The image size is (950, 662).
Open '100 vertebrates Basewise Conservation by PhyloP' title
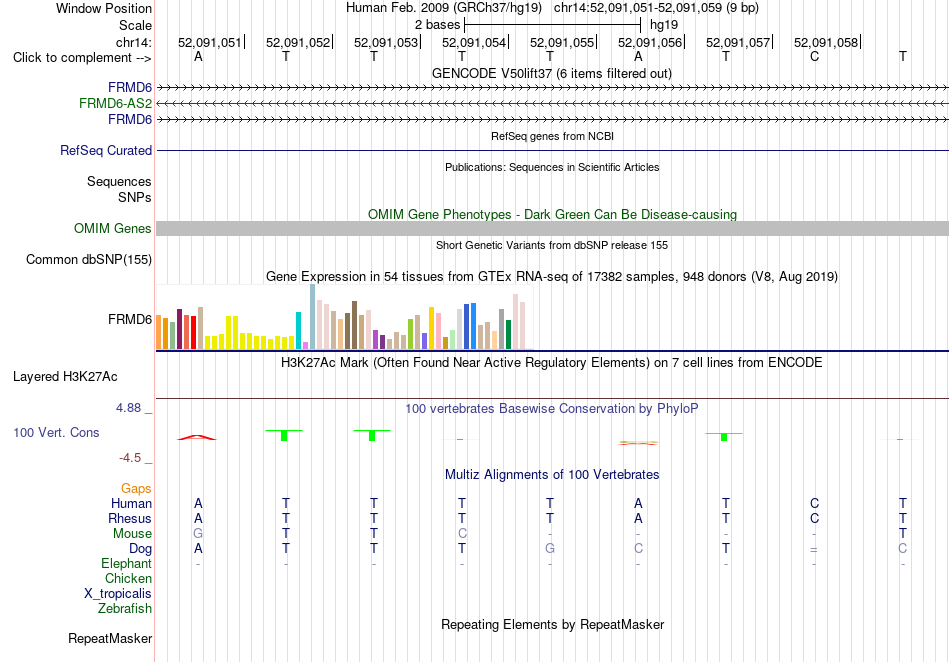click(552, 409)
